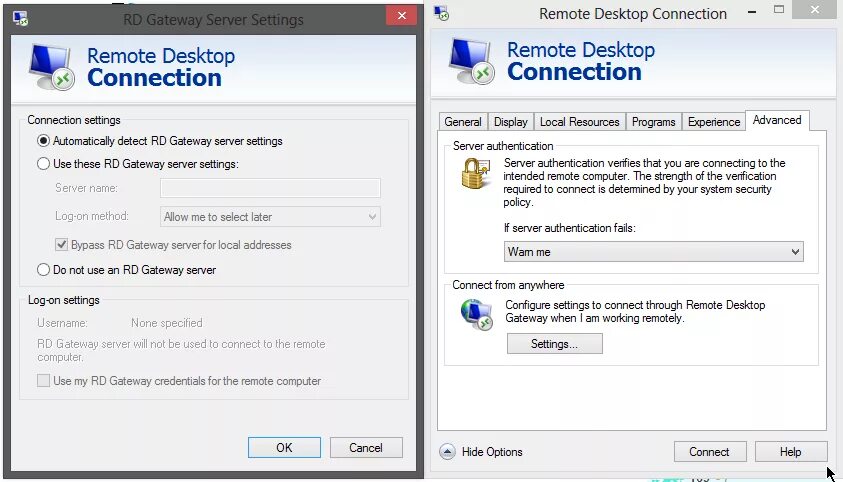Image resolution: width=843 pixels, height=482 pixels.
Task: Check Use my RD Gateway credentials checkbox
Action: pos(44,381)
